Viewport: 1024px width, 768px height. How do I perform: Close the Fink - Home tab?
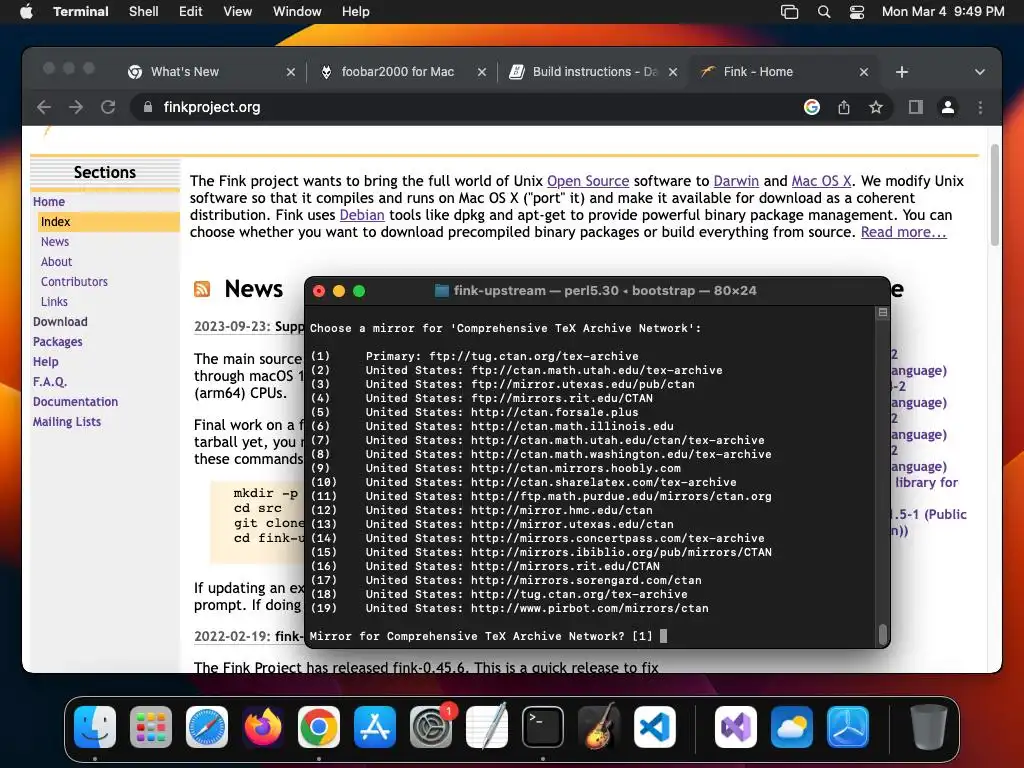point(863,72)
